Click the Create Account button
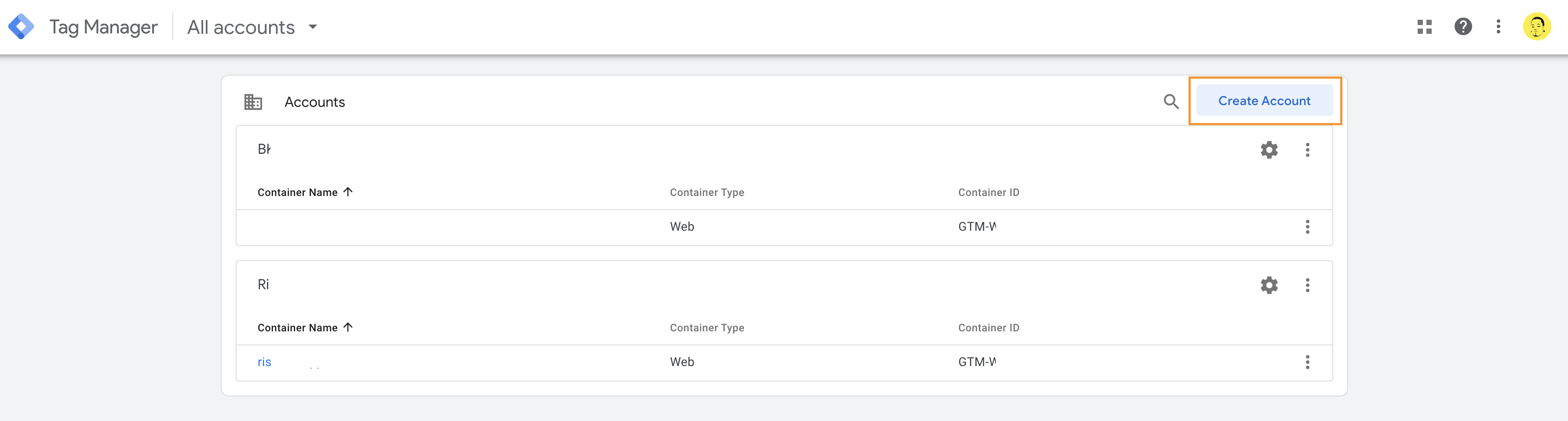 pos(1264,101)
